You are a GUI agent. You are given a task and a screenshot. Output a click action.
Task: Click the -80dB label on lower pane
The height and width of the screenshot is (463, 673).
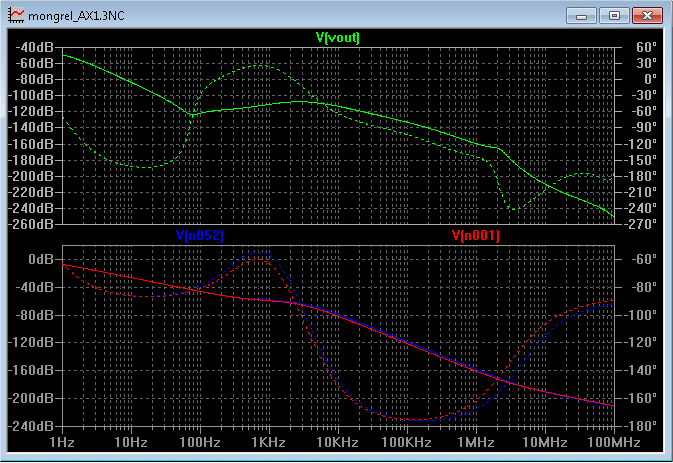(34, 315)
